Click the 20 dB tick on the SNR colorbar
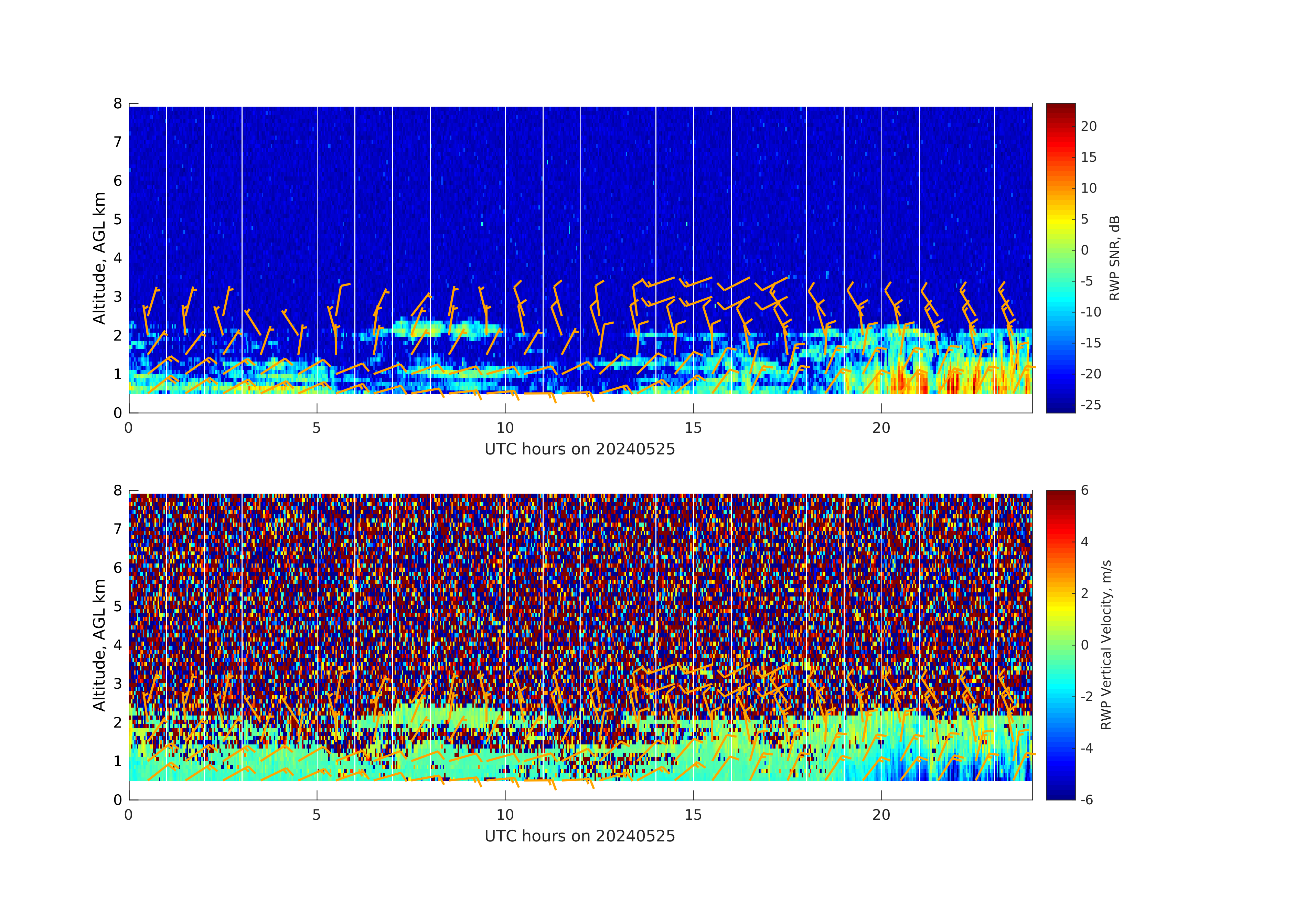The width and height of the screenshot is (1316, 903). point(1088,126)
